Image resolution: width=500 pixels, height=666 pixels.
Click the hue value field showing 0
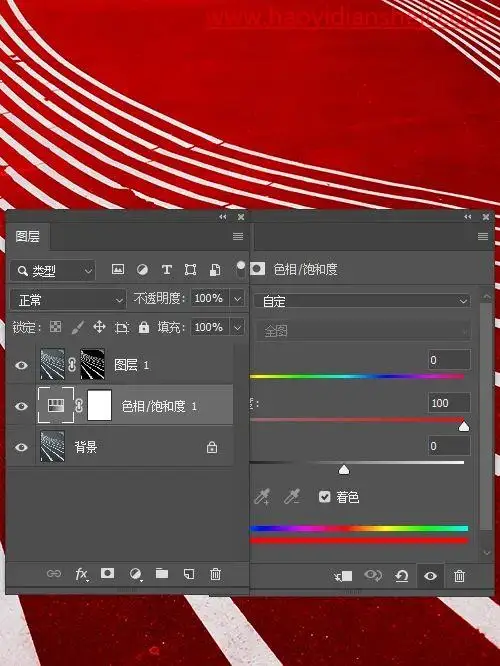pyautogui.click(x=449, y=360)
